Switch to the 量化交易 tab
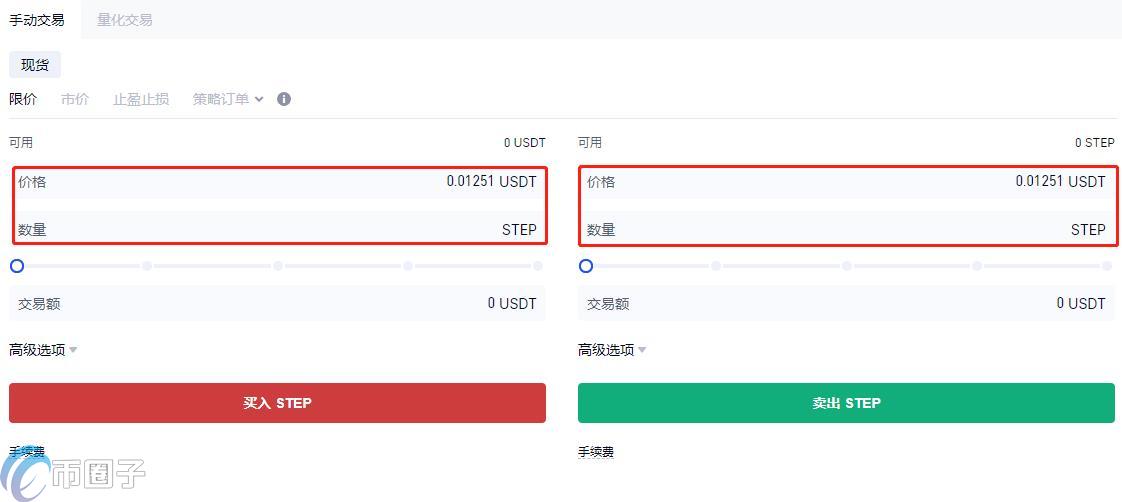Screen dimensions: 1122x502 click(x=125, y=20)
